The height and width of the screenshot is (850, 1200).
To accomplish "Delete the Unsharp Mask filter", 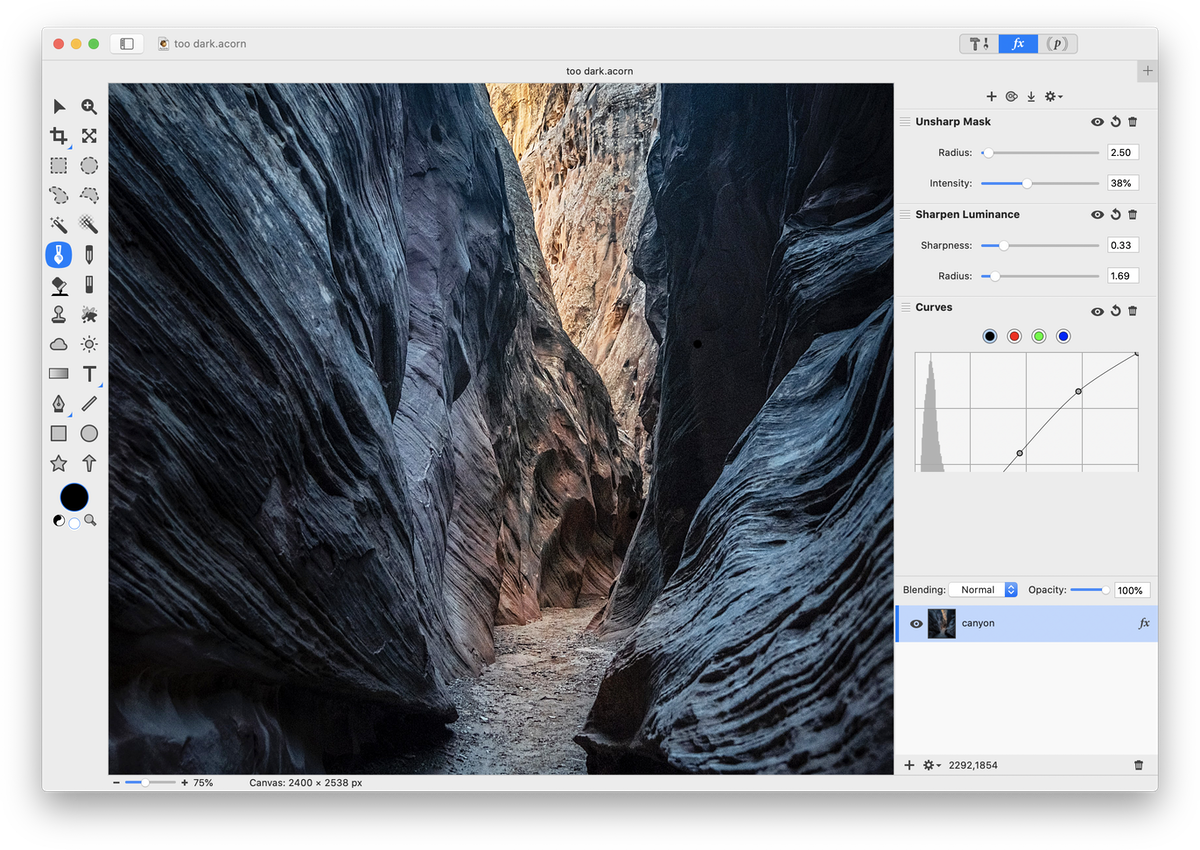I will pyautogui.click(x=1133, y=122).
